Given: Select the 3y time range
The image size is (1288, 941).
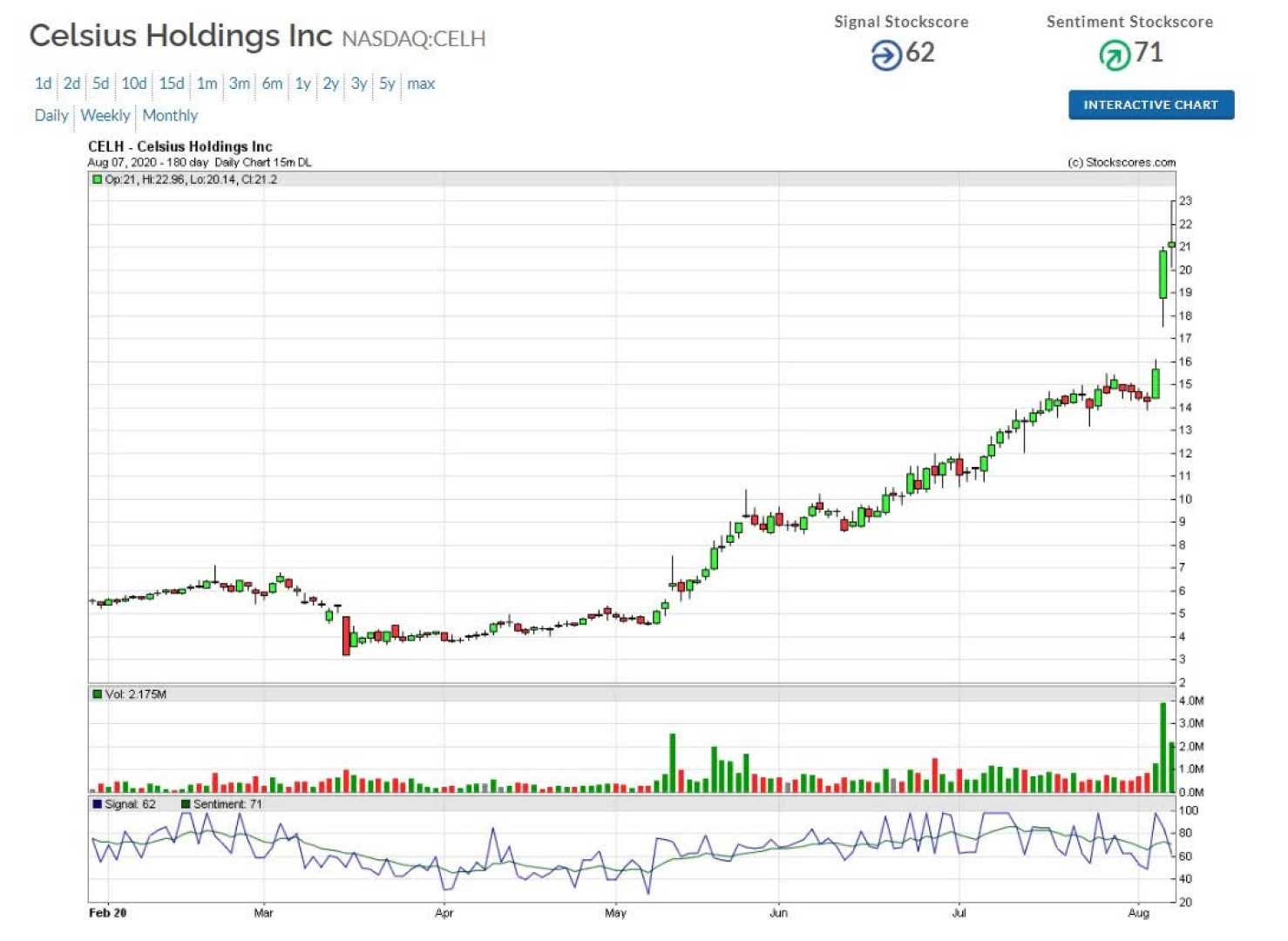Looking at the screenshot, I should click(358, 84).
